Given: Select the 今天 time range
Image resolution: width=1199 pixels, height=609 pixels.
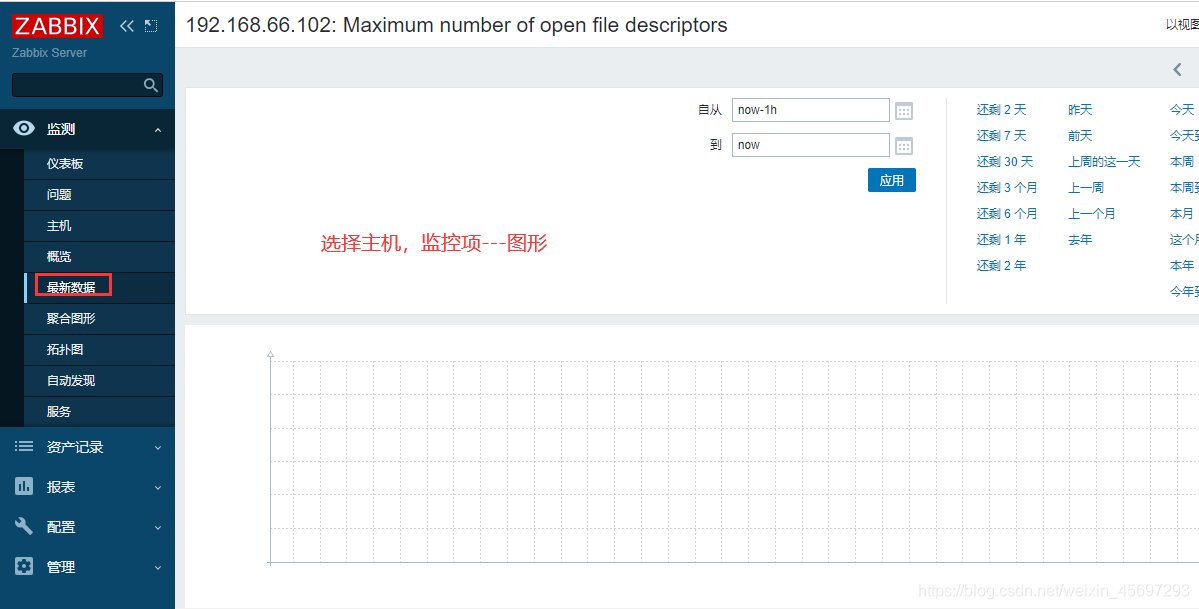Looking at the screenshot, I should (x=1181, y=109).
